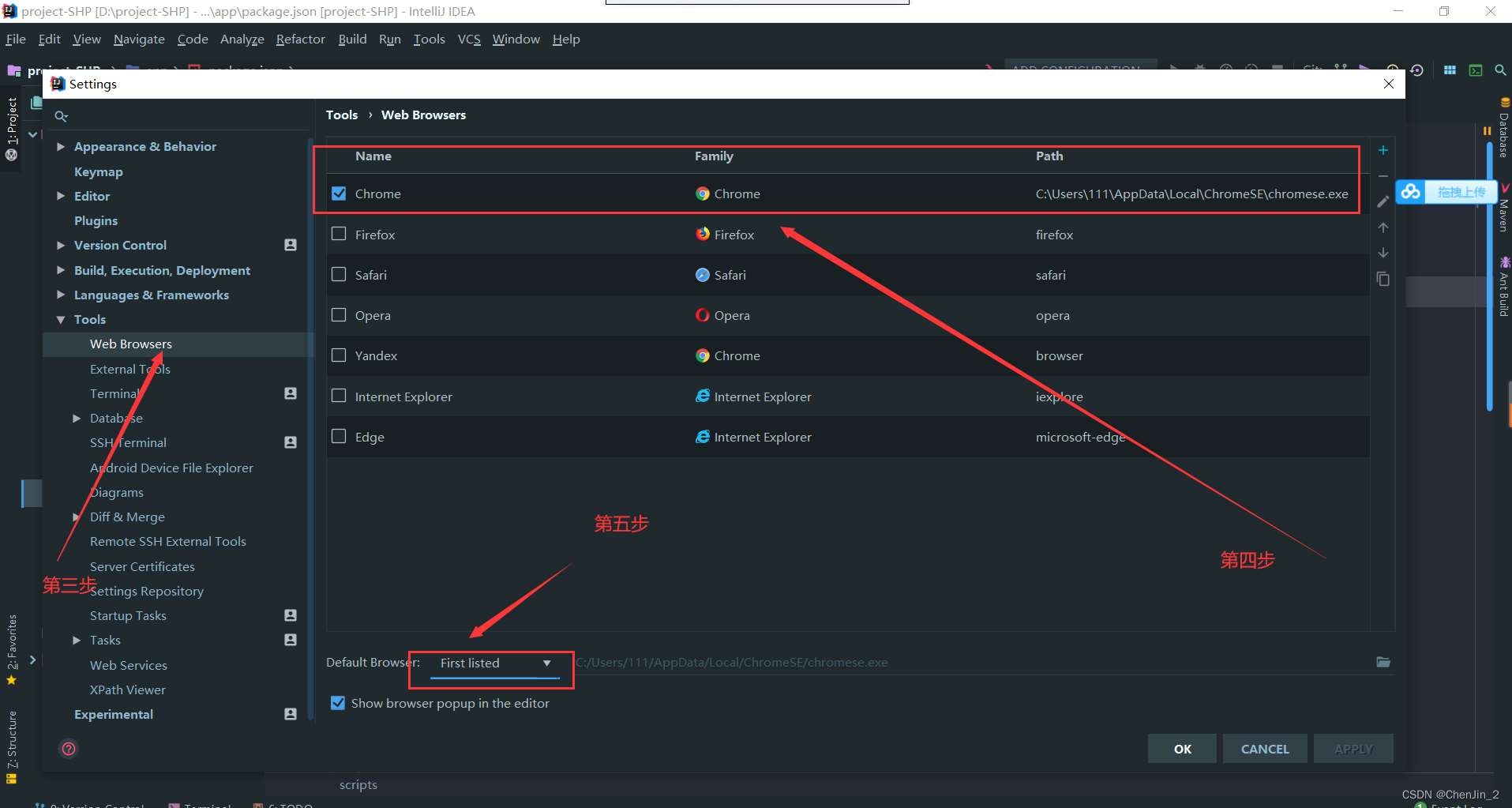
Task: Move browser down with arrow icon
Action: tap(1383, 253)
